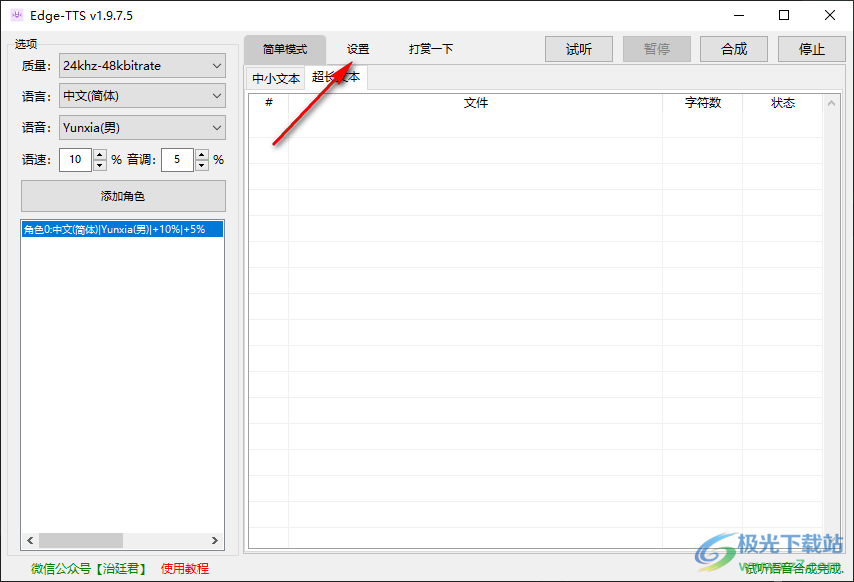Minimize the Edge-TTS window
Screen dimensions: 854x582
point(739,15)
